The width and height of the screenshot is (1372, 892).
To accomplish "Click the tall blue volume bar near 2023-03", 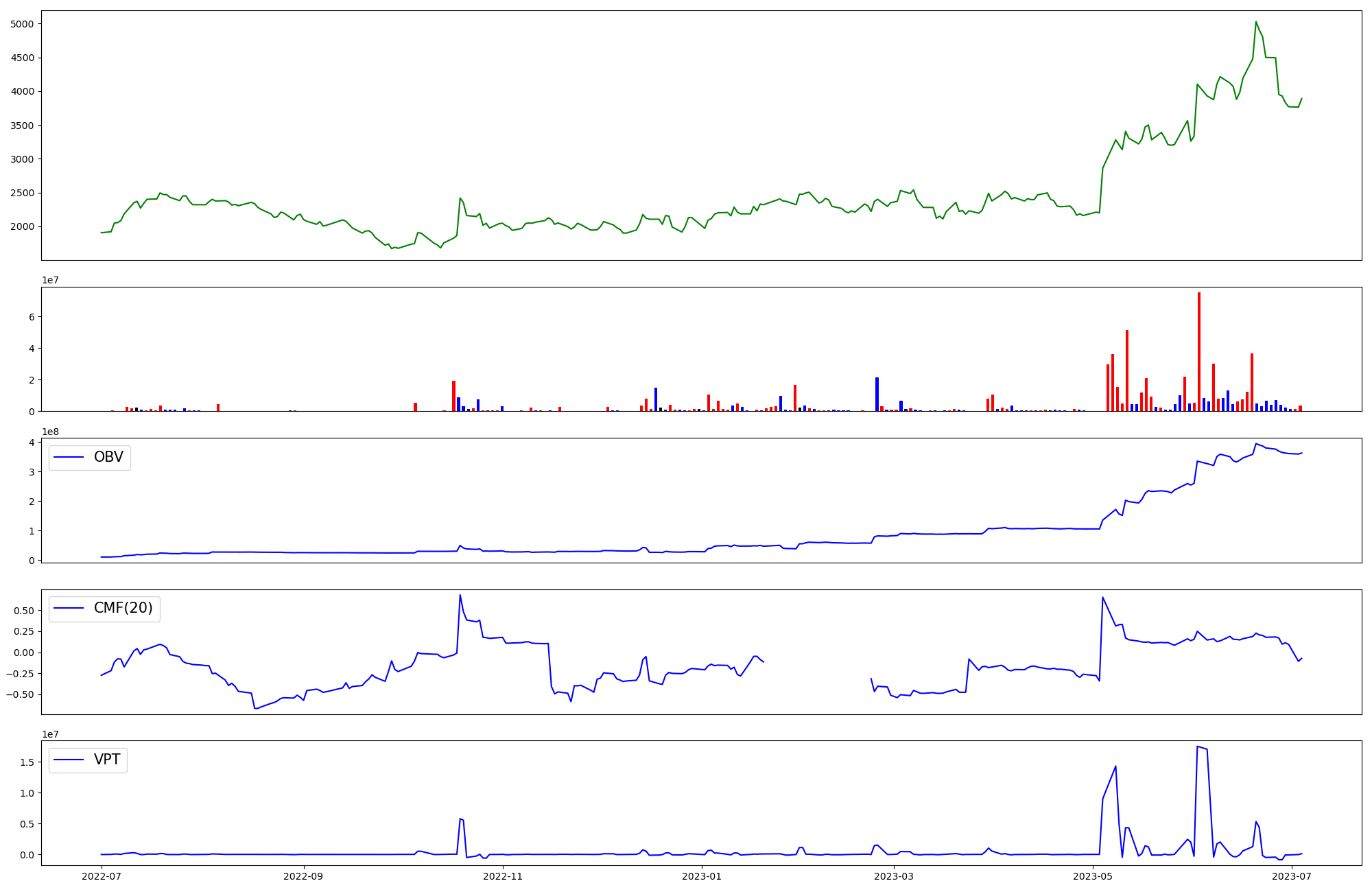I will [877, 394].
